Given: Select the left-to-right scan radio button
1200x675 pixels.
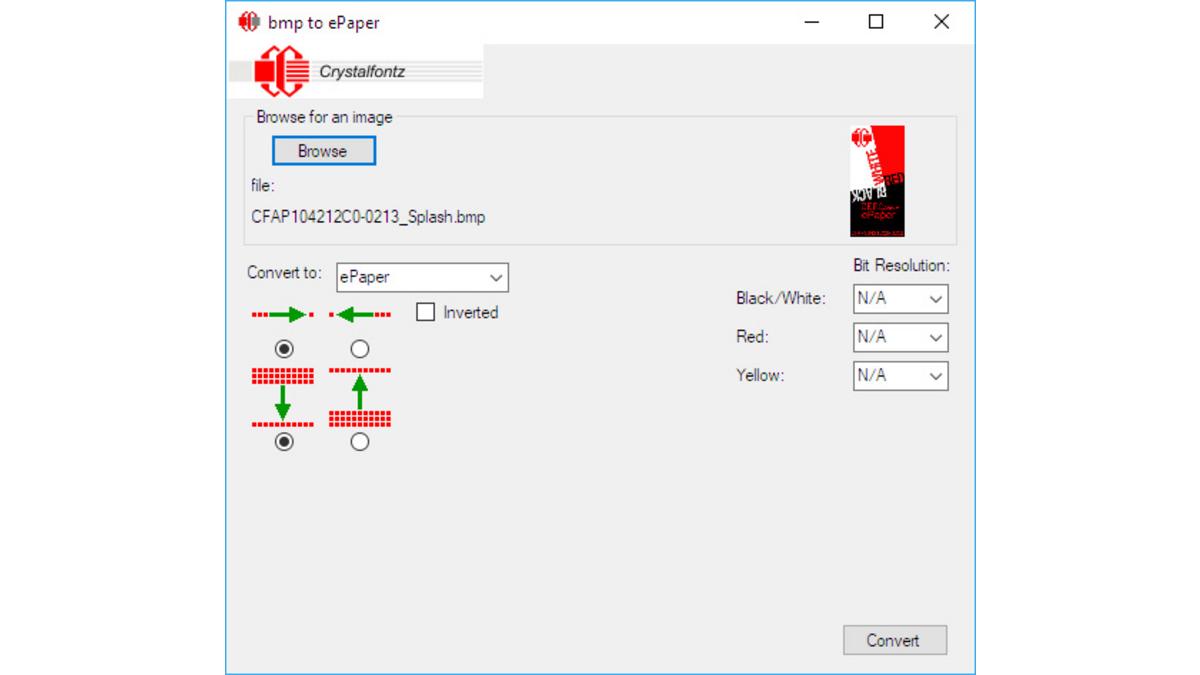Looking at the screenshot, I should click(283, 348).
